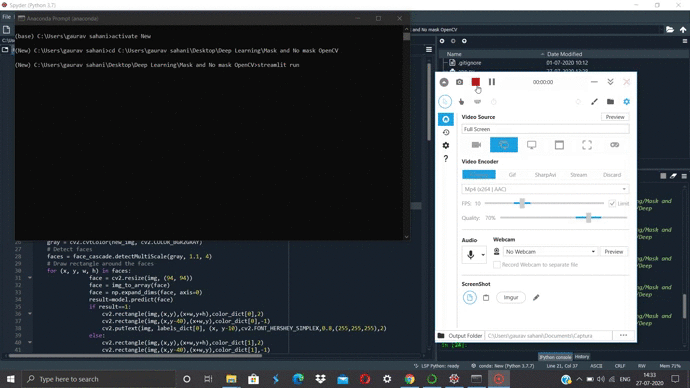Click the Webcam Preview button

613,252
